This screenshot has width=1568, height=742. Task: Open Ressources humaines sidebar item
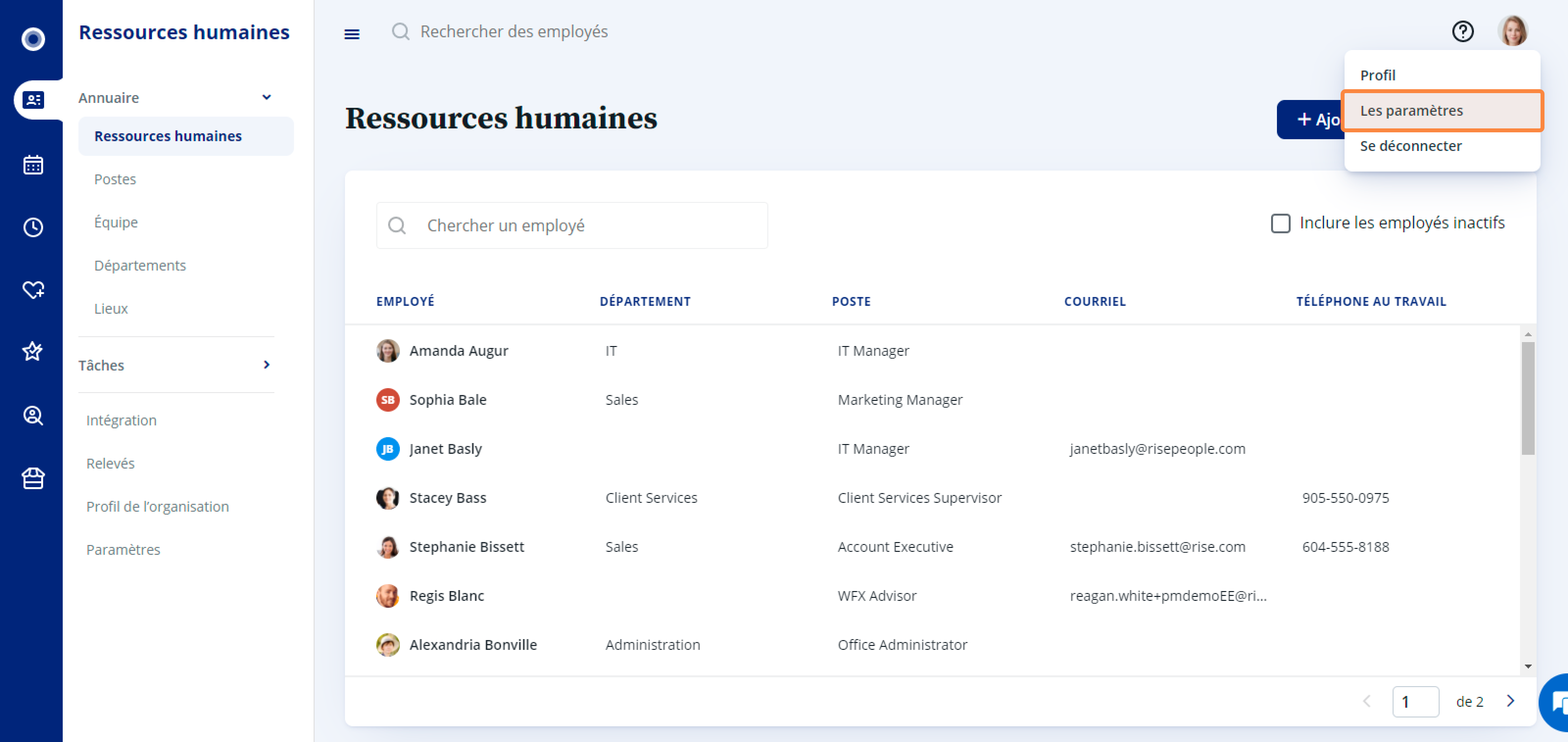(186, 136)
